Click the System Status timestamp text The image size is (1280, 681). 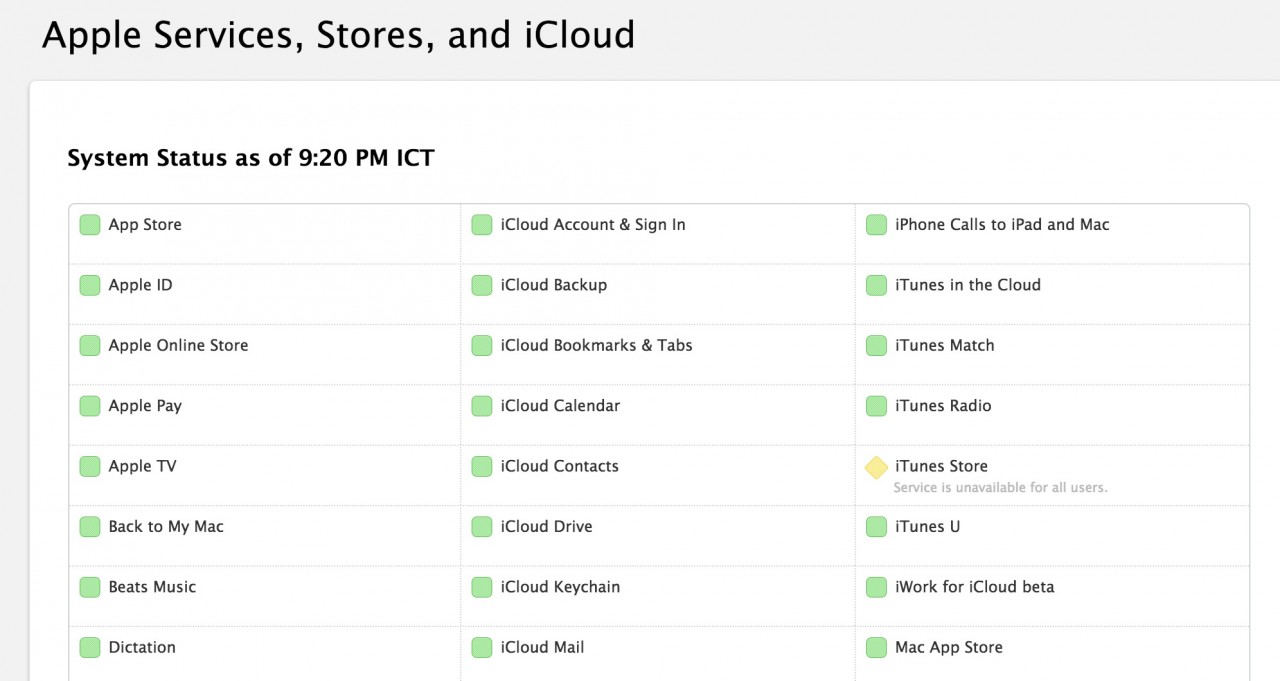click(250, 157)
